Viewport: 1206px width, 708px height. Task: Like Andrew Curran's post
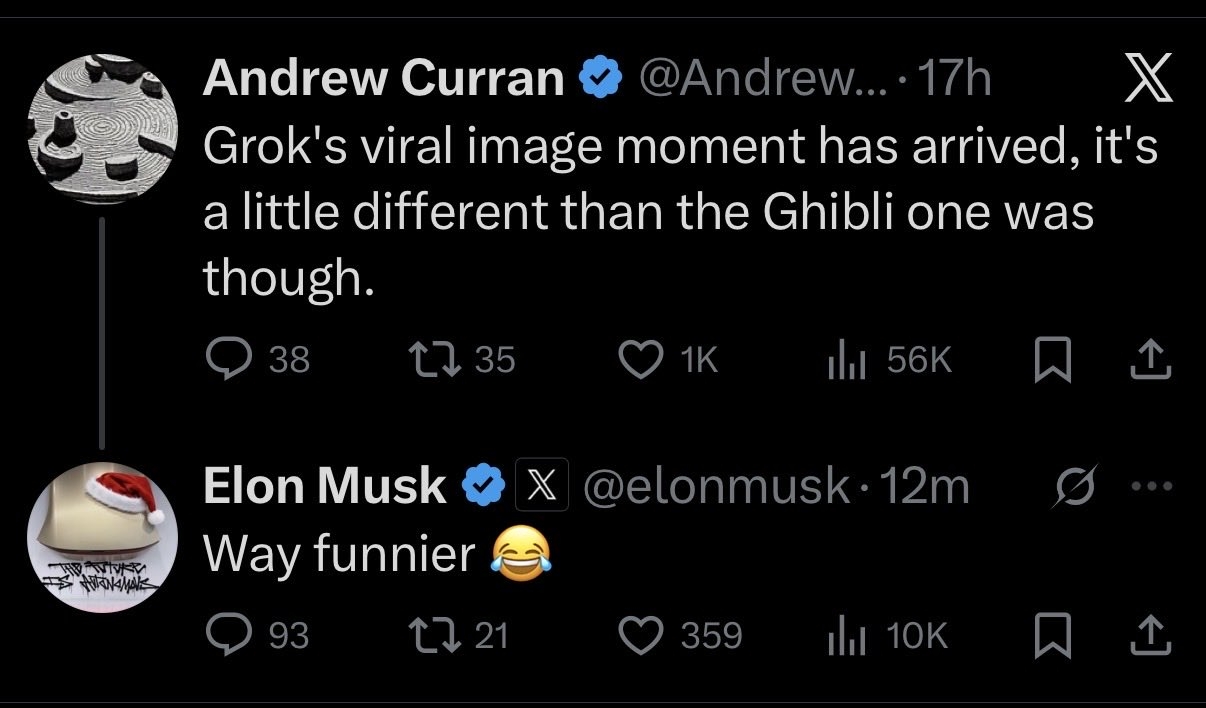tap(643, 360)
